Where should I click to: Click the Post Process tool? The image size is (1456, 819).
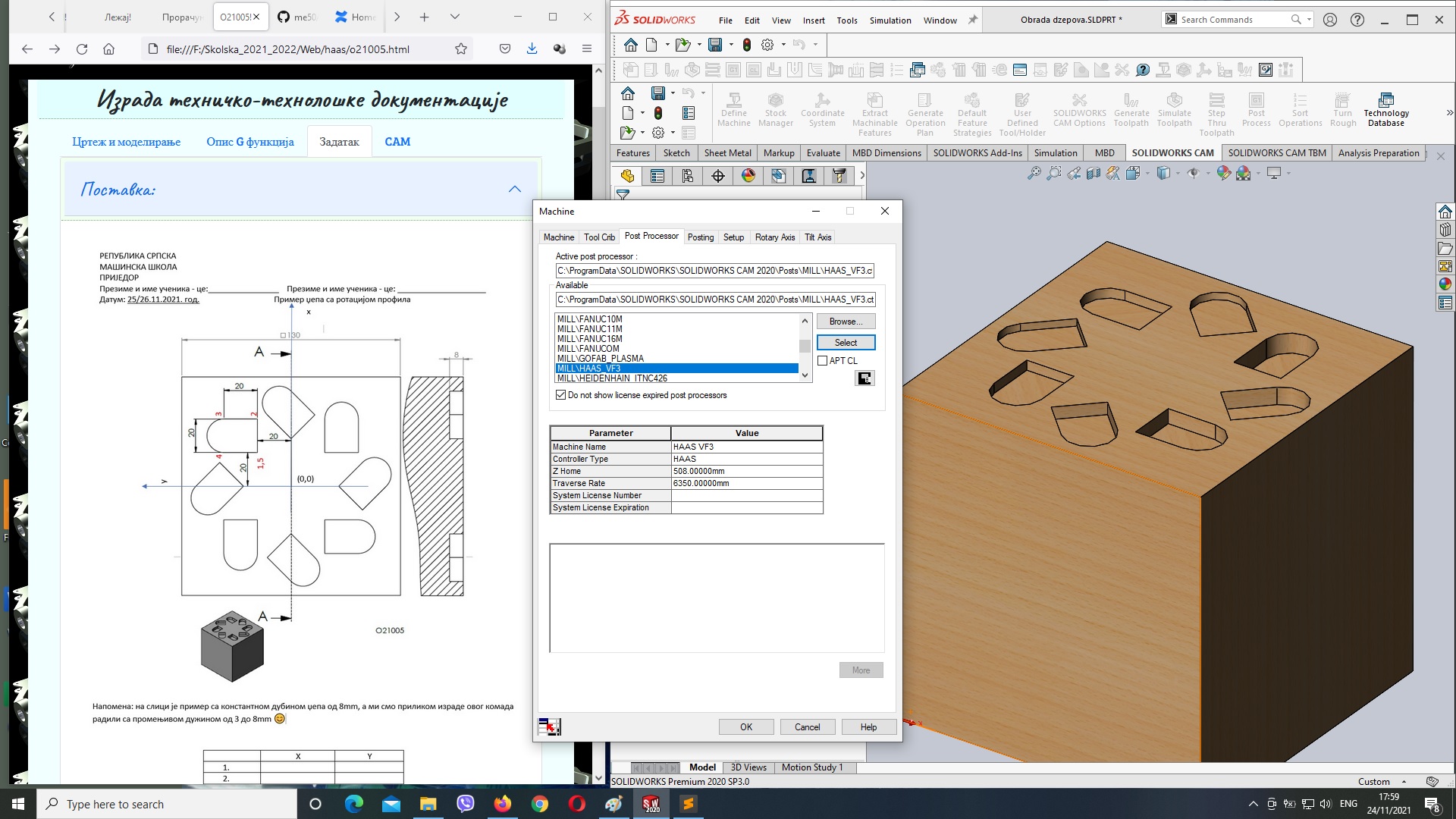coord(1256,110)
